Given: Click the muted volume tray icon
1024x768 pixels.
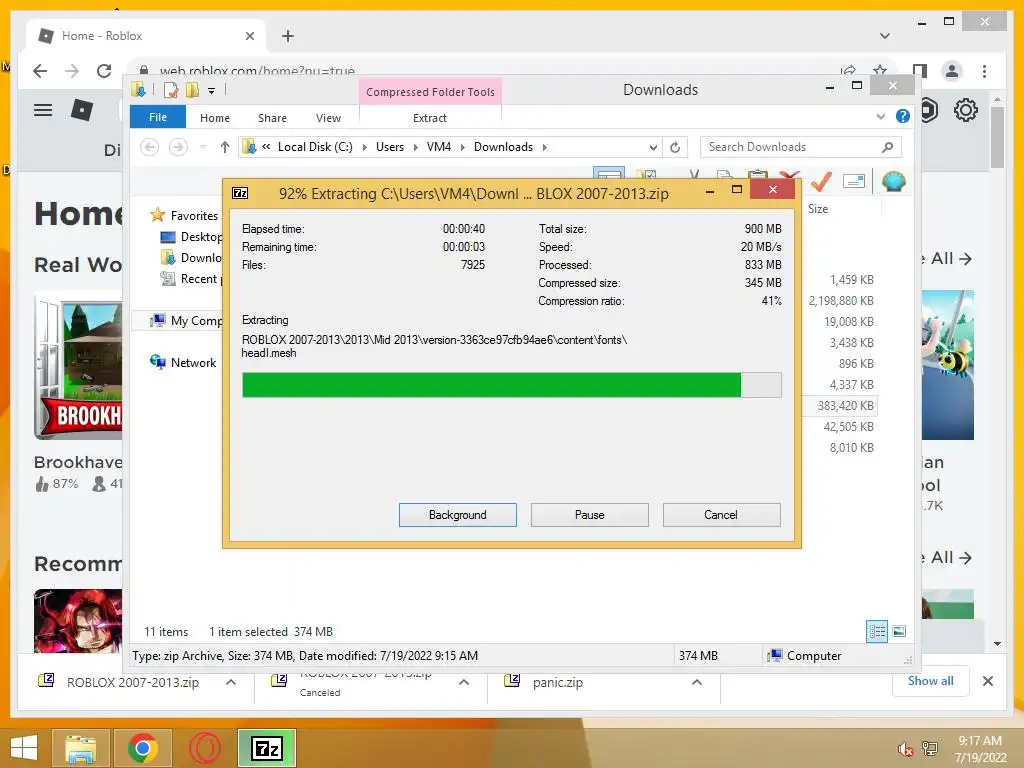Looking at the screenshot, I should pyautogui.click(x=905, y=749).
